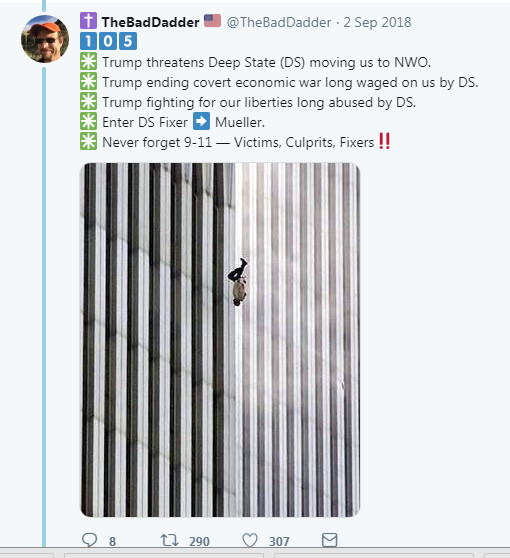Open the attached tower photo
Screen dimensions: 510x558
(220, 340)
